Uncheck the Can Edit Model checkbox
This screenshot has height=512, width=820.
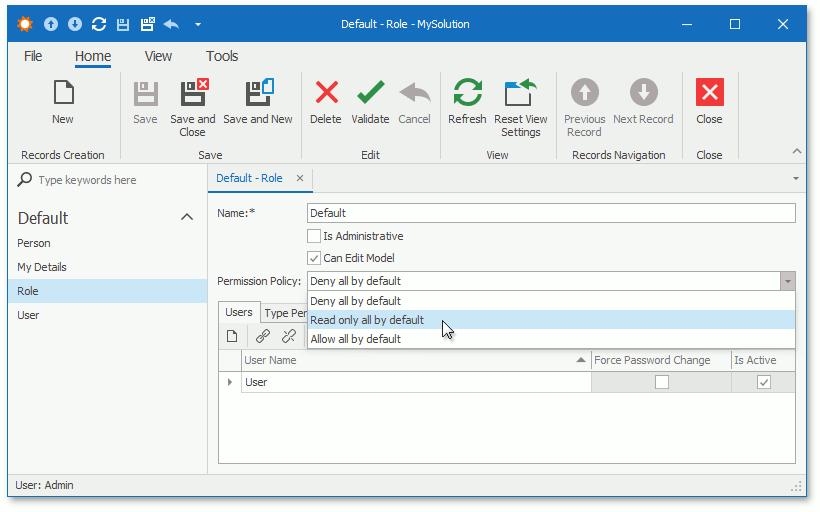tap(314, 258)
